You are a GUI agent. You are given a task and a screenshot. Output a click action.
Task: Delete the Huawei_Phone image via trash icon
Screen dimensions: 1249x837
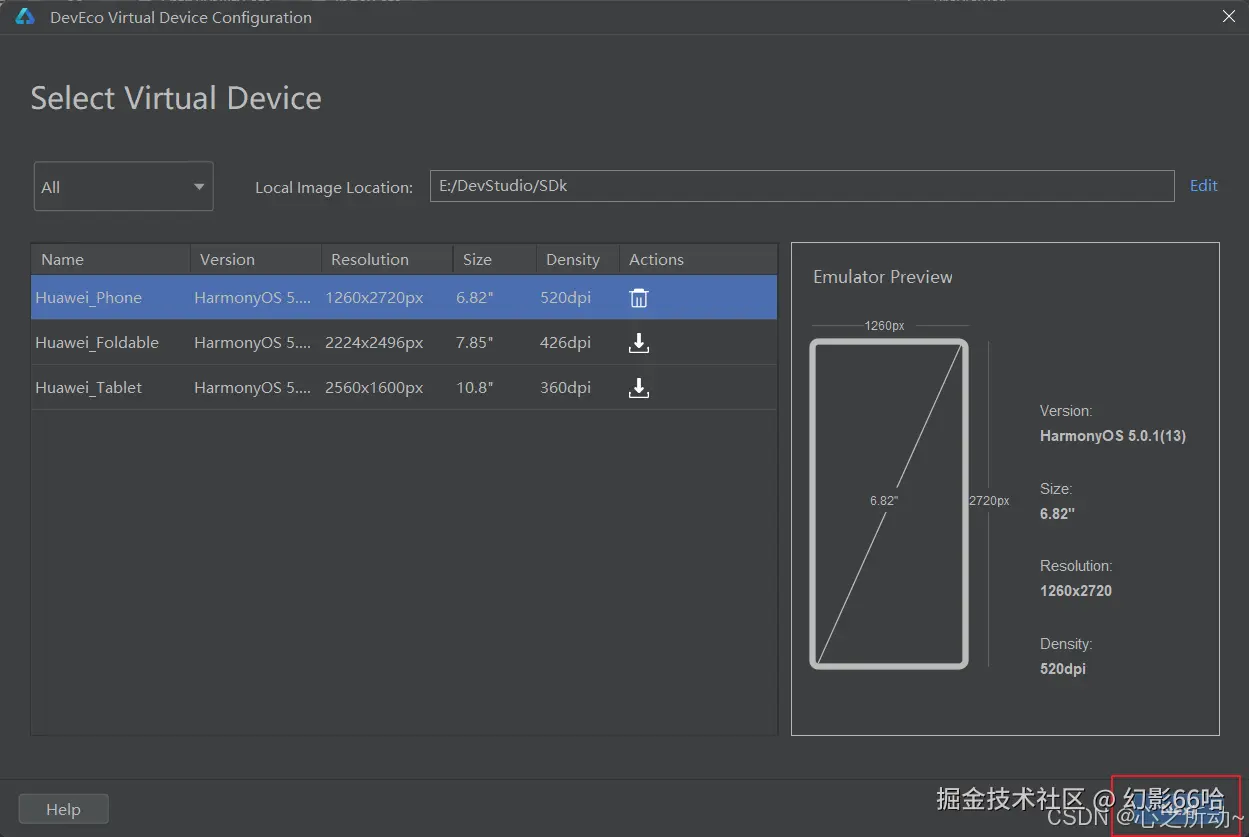coord(639,298)
